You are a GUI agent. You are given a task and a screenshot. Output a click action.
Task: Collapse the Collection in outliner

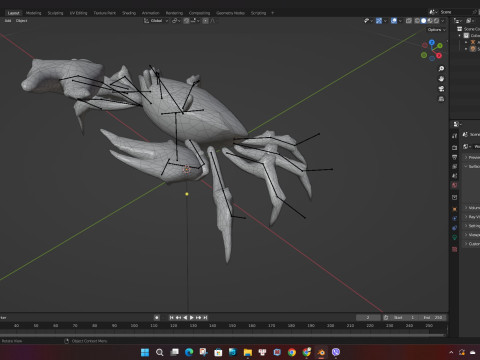click(x=460, y=36)
